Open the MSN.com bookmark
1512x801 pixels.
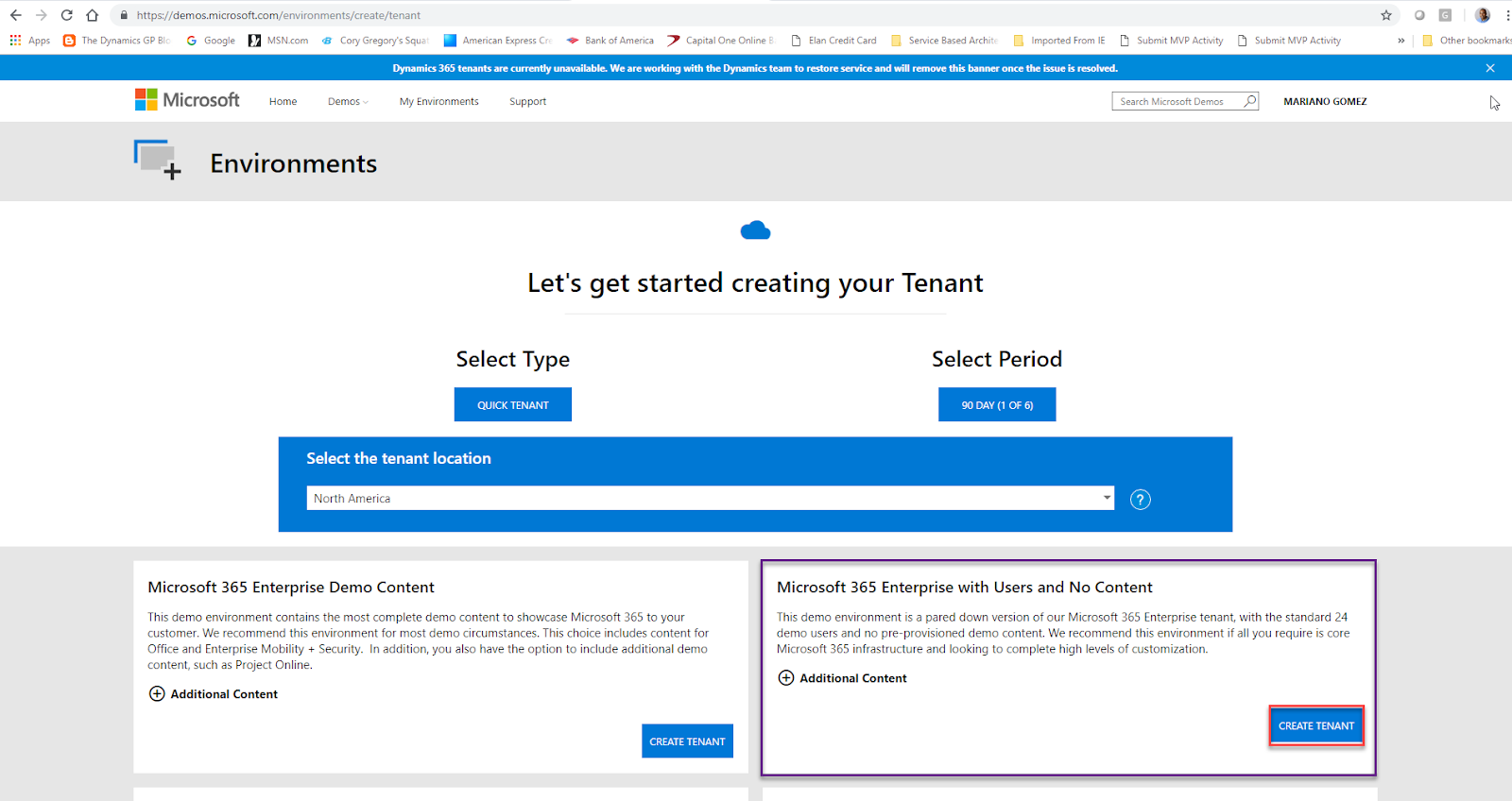click(x=279, y=41)
